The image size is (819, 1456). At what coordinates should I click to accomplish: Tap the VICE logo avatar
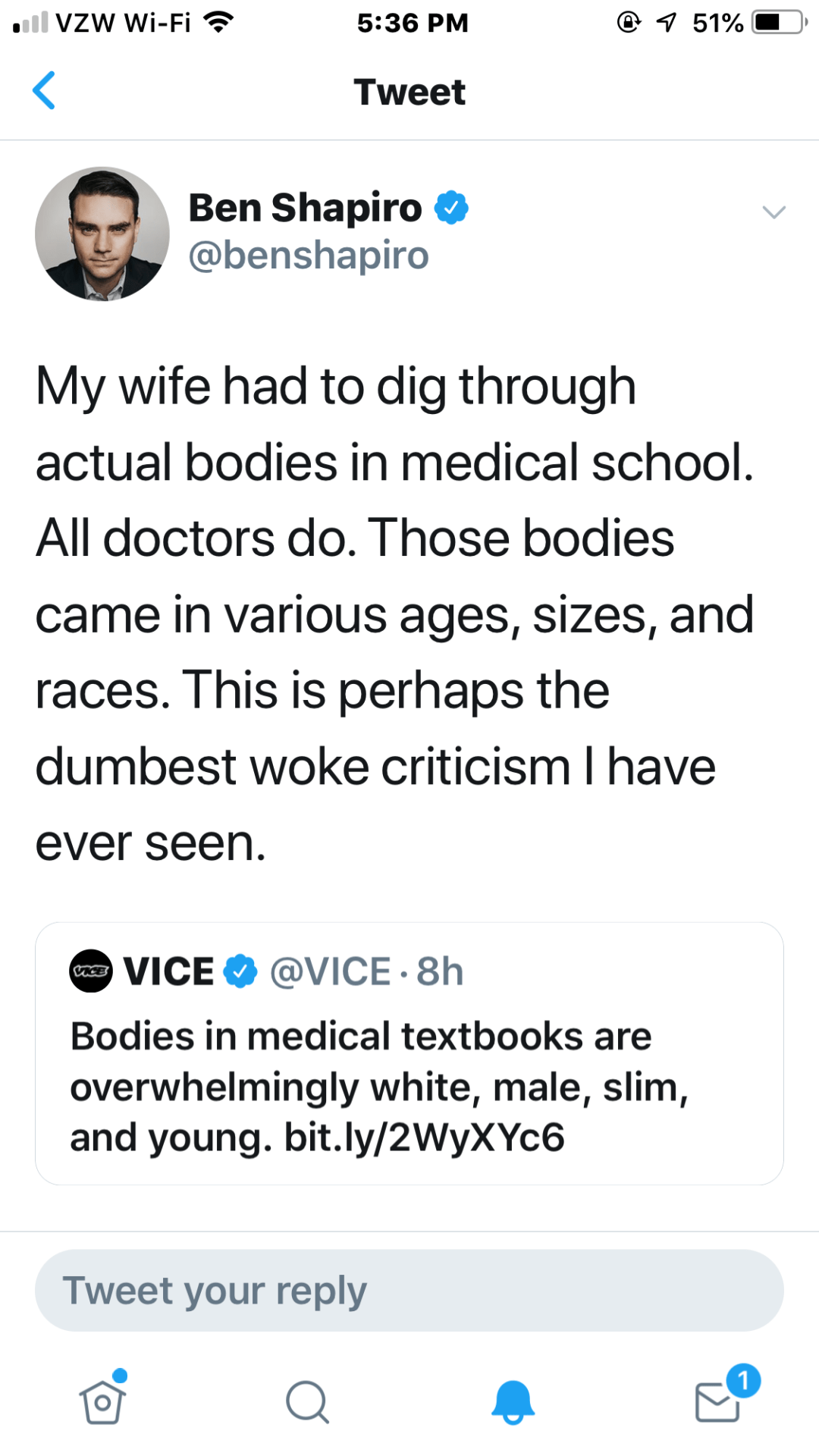click(x=90, y=971)
